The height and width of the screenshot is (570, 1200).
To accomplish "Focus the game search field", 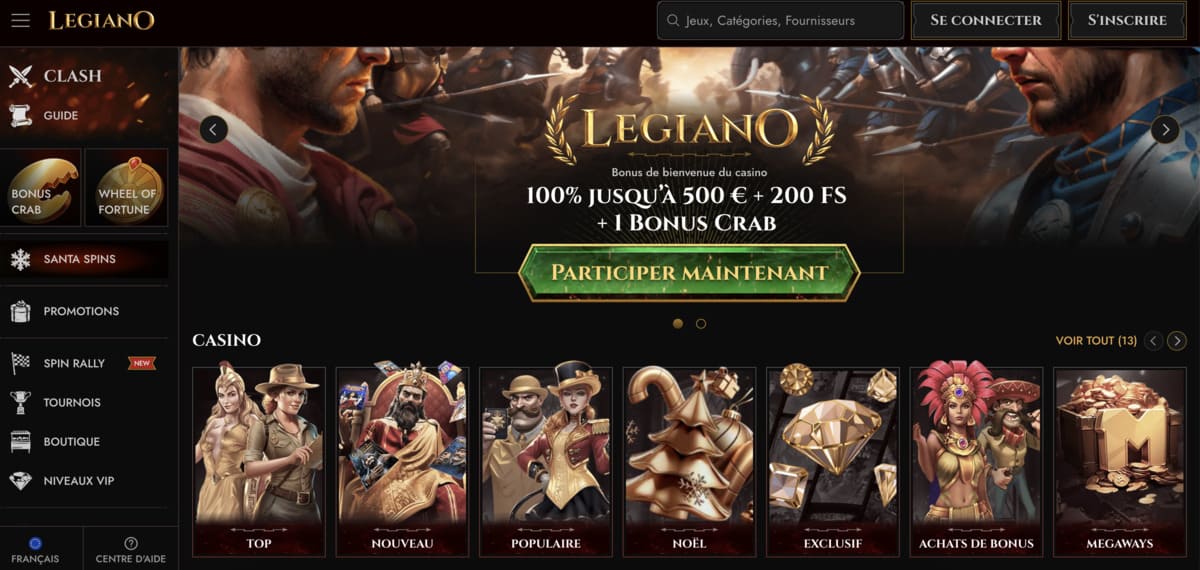I will (779, 20).
